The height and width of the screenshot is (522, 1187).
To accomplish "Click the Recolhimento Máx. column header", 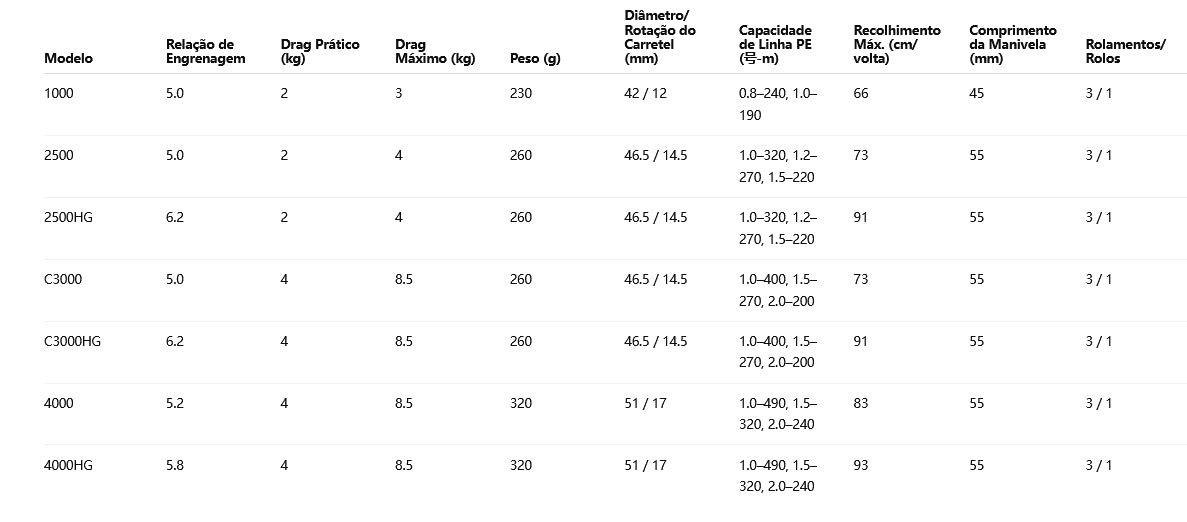I will coord(897,44).
